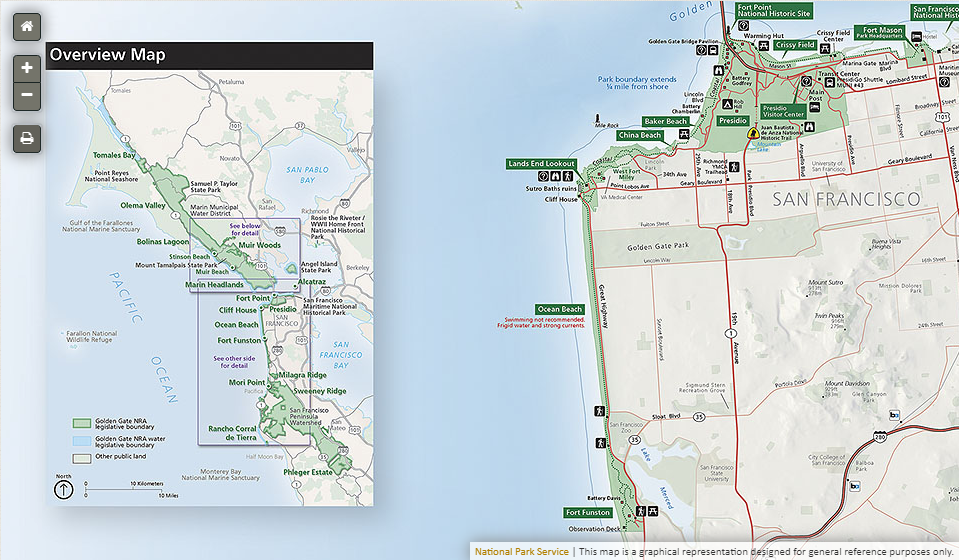Click Bolinas Lagoon in the Overview Map
Screen dimensions: 959x560
pyautogui.click(x=163, y=241)
